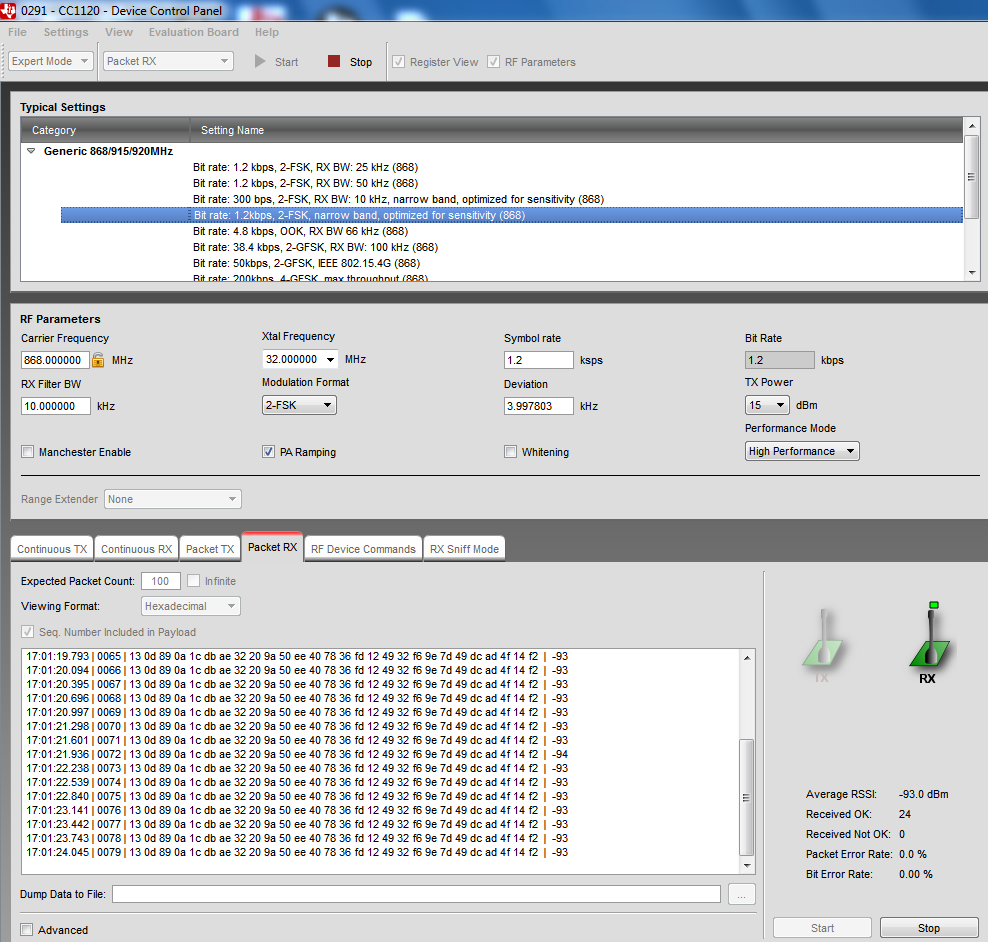Collapse the Generic 868/915/920MHz category
Screen dimensions: 988x942
pos(31,151)
